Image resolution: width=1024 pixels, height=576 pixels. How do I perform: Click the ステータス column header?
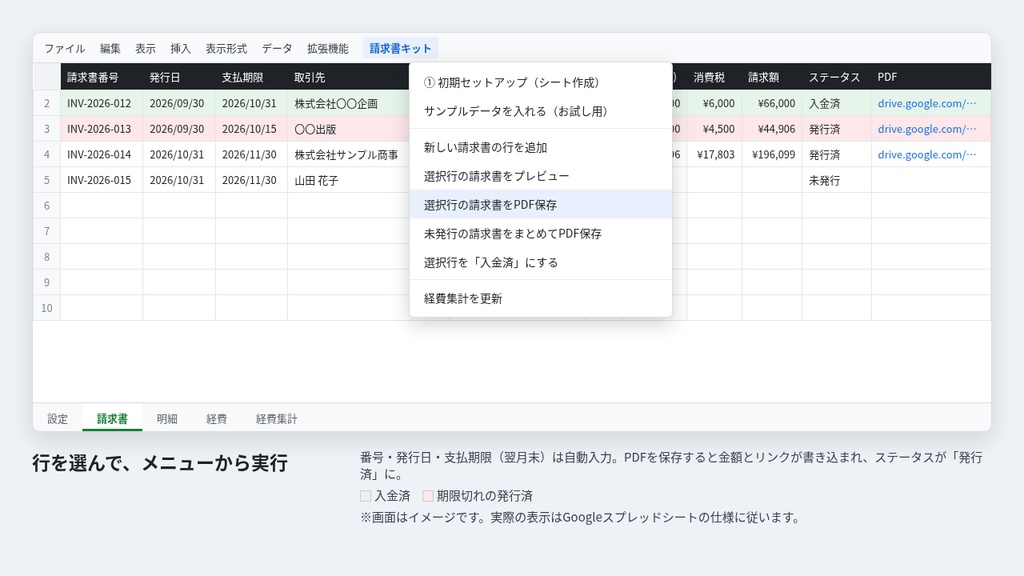click(x=837, y=77)
